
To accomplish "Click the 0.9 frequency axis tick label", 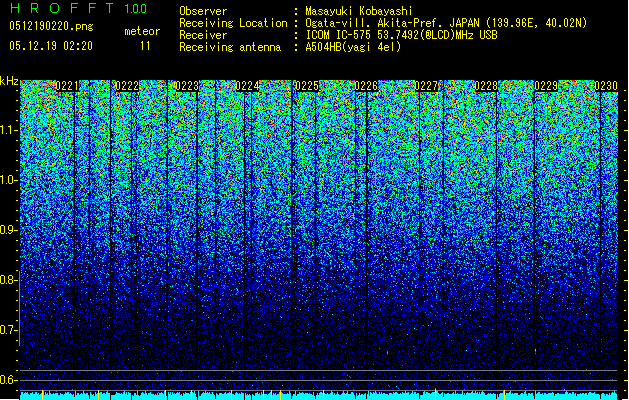I will point(8,230).
